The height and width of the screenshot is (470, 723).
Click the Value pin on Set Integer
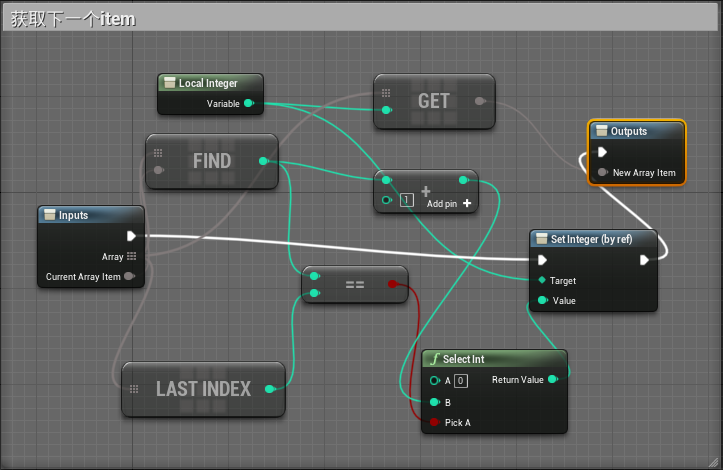click(542, 300)
